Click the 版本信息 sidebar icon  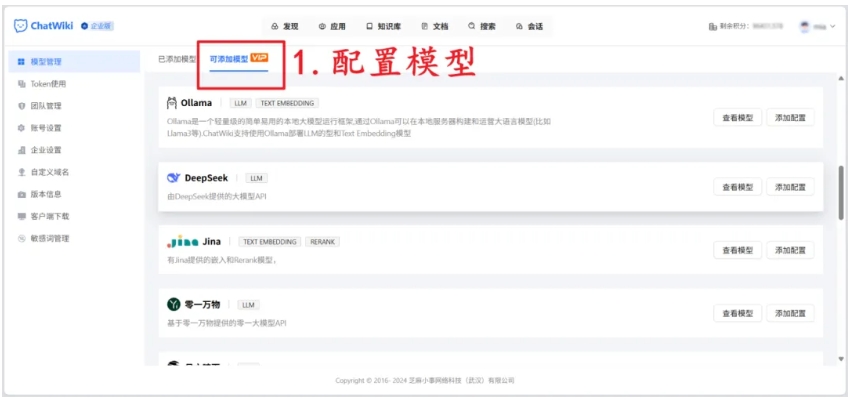tap(21, 194)
